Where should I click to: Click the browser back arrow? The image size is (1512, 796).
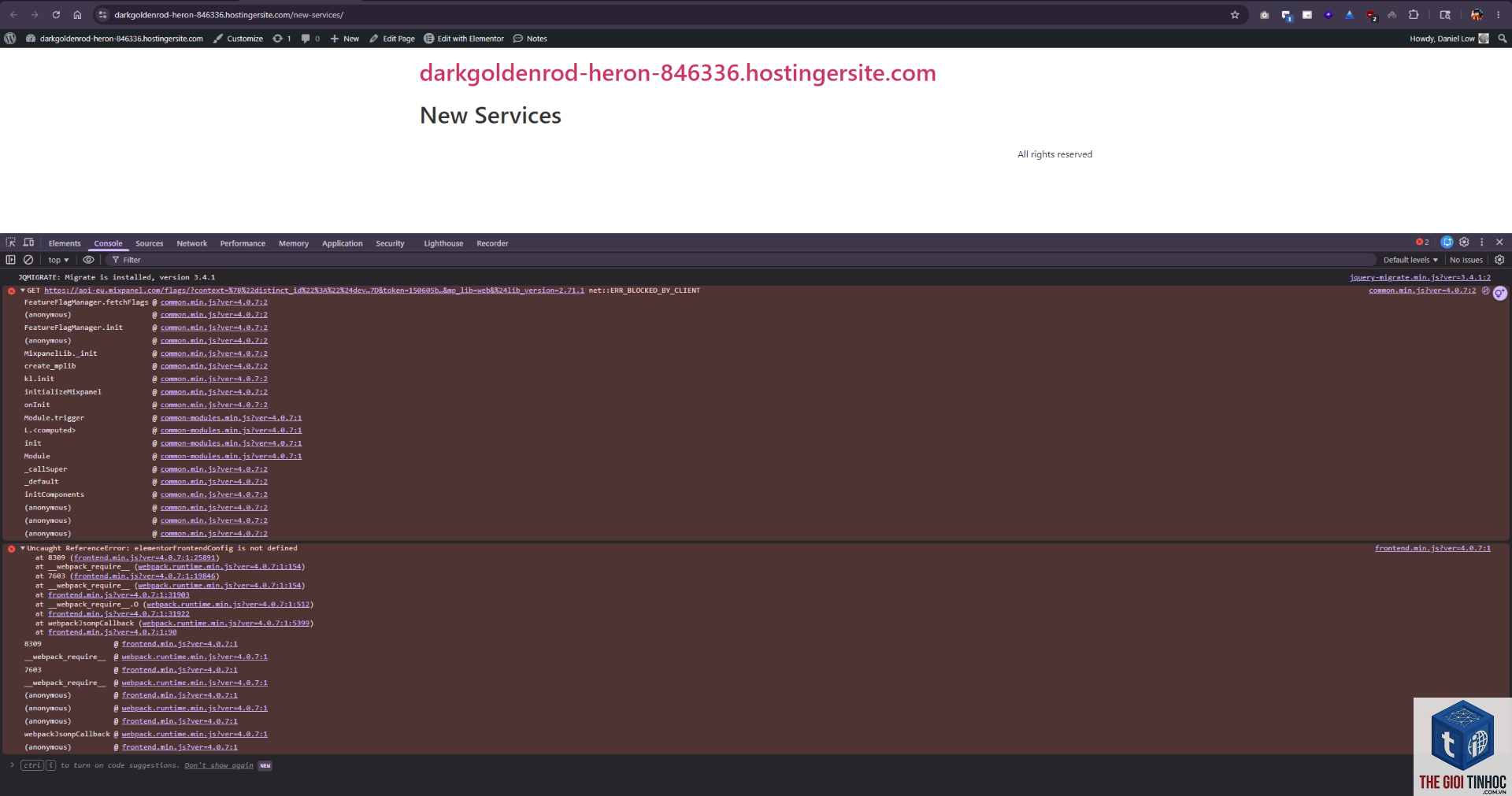click(13, 15)
